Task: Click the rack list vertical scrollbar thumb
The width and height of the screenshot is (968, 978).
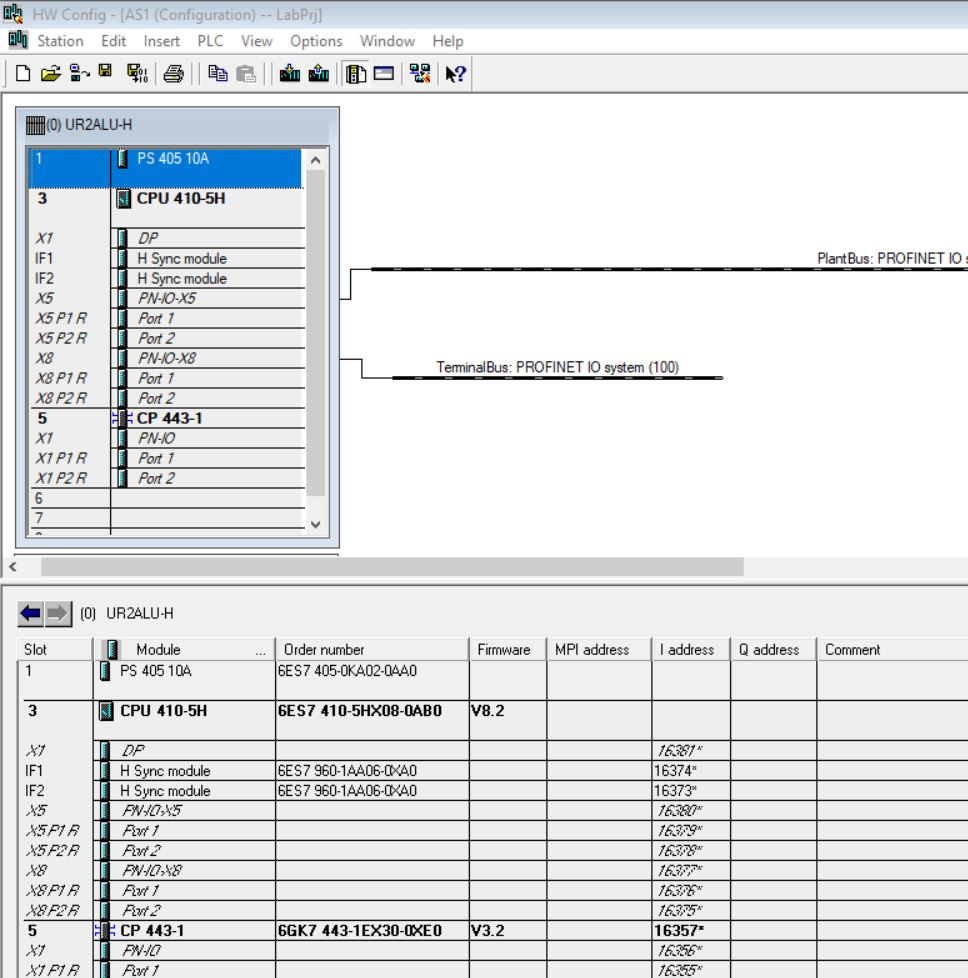Action: pyautogui.click(x=316, y=333)
